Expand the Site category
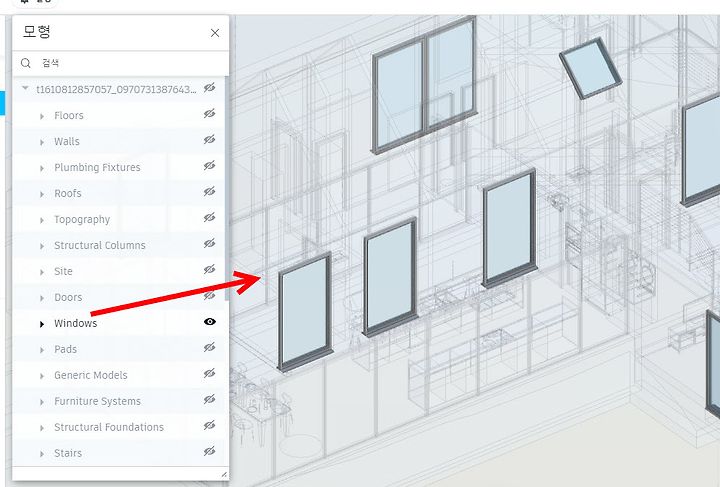 point(42,272)
